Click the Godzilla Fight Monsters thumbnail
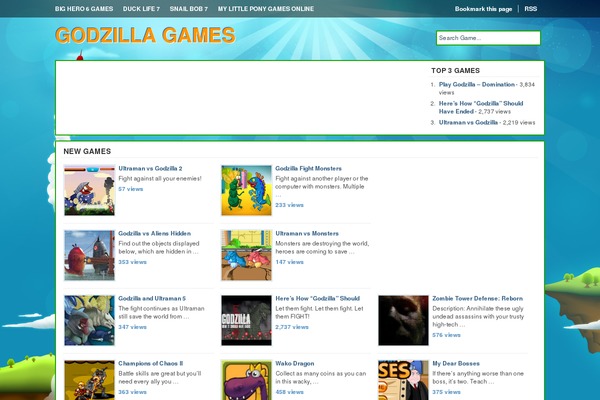The height and width of the screenshot is (400, 600). (246, 190)
